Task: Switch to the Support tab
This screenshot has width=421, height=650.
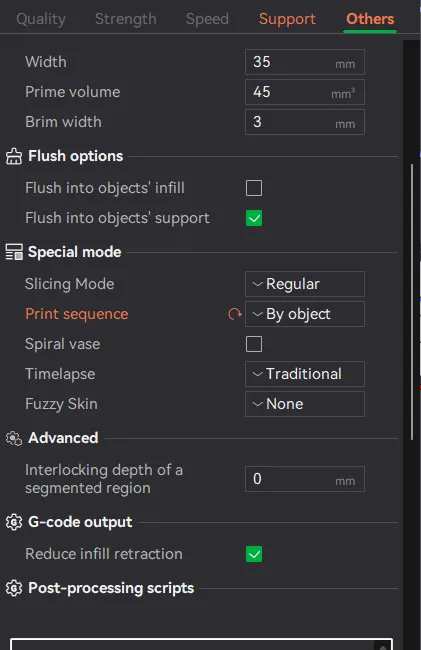Action: [x=287, y=19]
